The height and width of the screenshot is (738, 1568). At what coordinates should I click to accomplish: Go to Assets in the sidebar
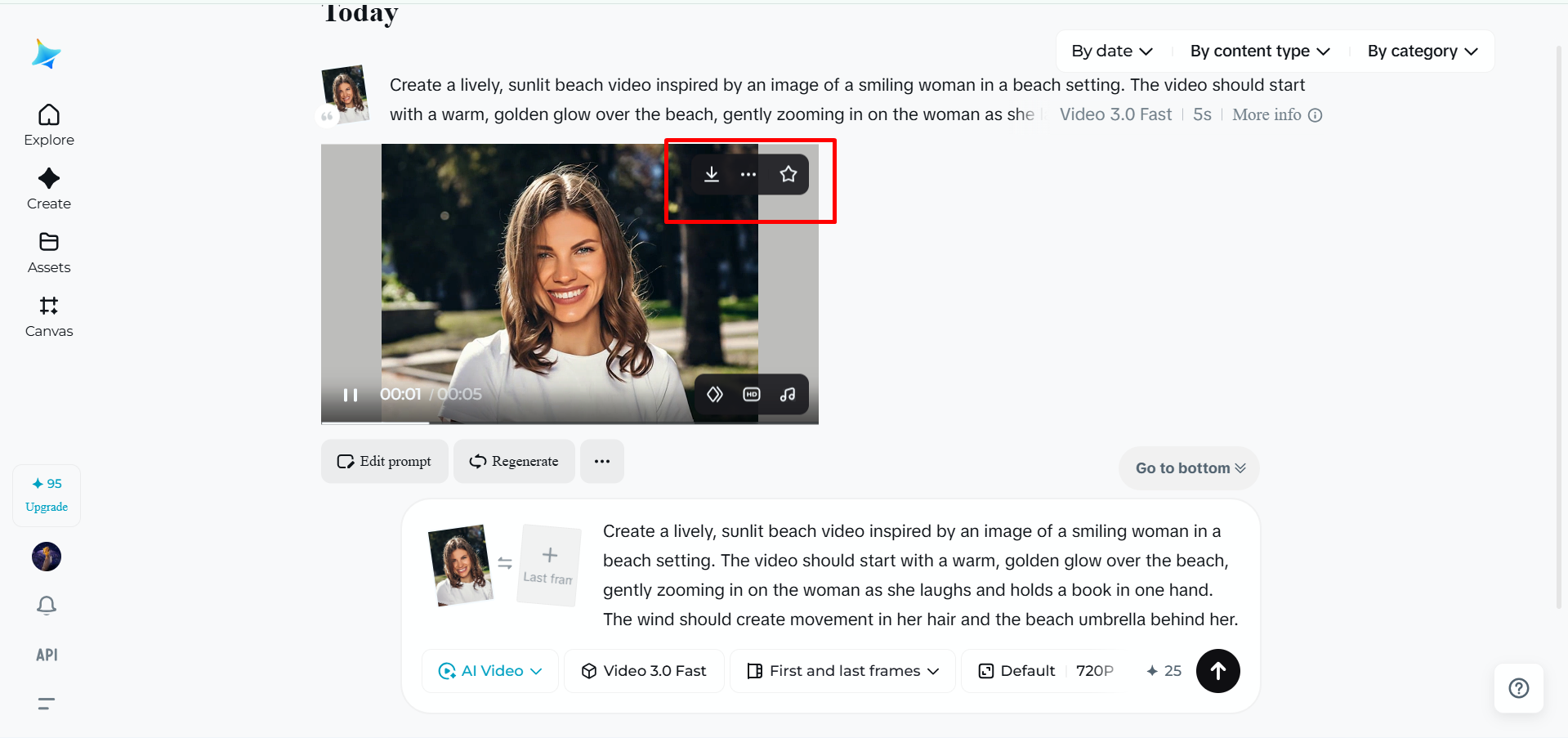(x=49, y=253)
